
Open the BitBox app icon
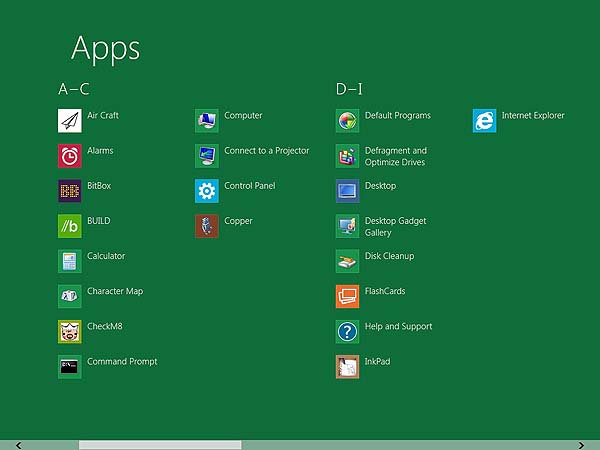[x=70, y=191]
